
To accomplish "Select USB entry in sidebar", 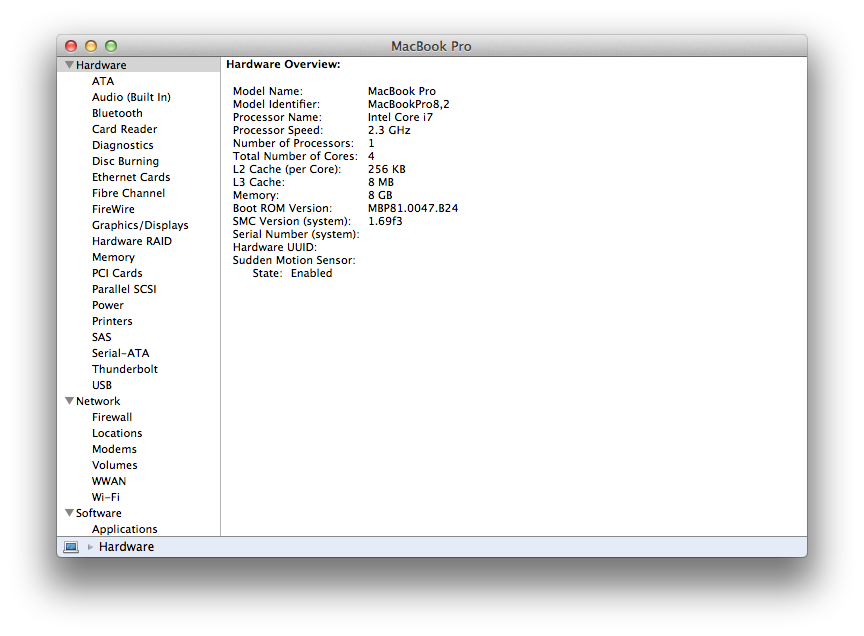I will click(102, 385).
